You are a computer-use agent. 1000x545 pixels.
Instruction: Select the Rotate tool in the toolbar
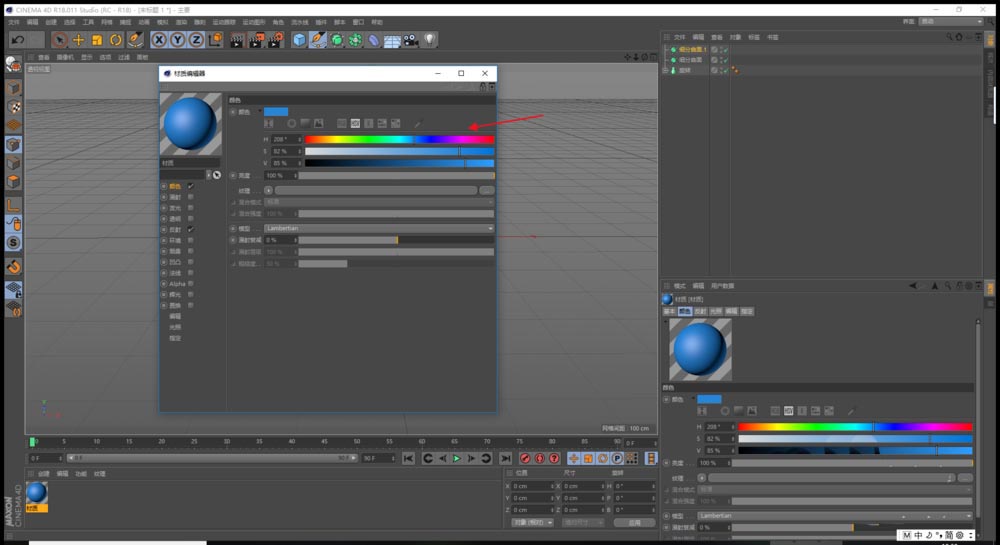point(116,40)
